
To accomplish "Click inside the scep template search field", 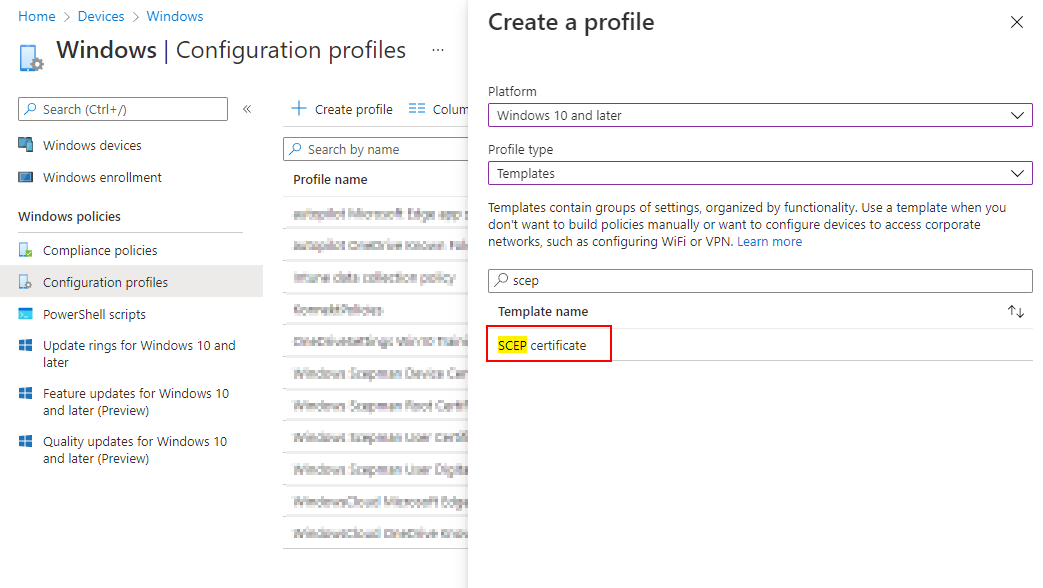I will 760,280.
